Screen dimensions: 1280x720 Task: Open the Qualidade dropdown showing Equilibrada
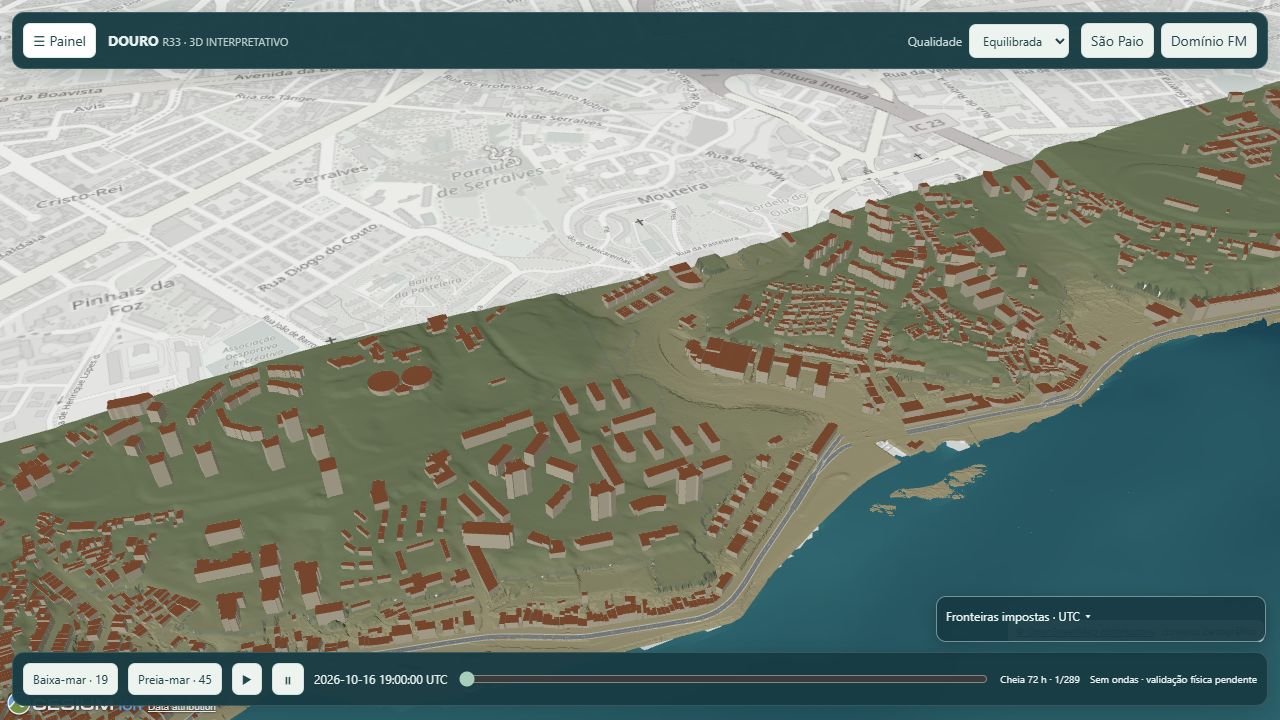(1018, 41)
